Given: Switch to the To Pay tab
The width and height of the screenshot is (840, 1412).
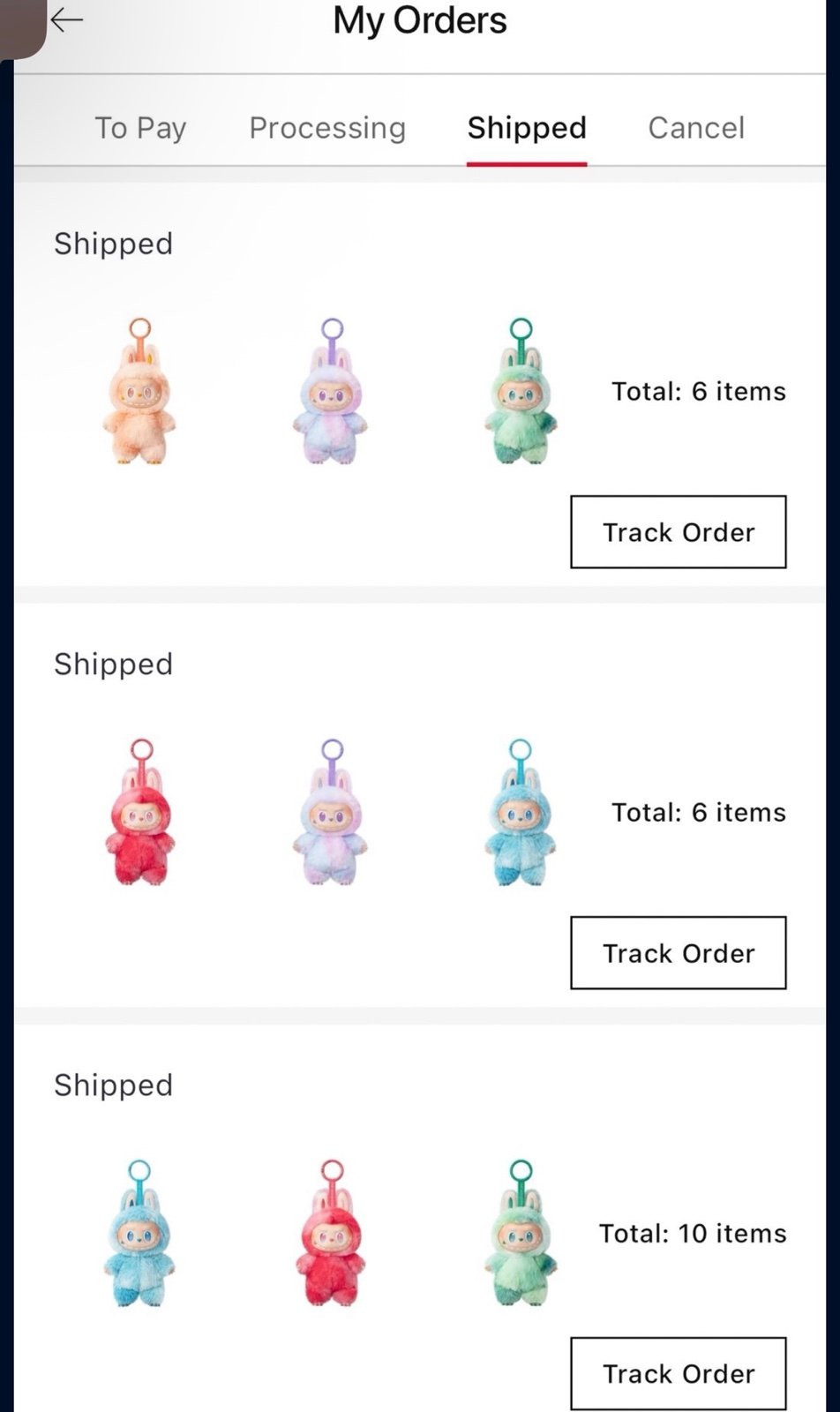Looking at the screenshot, I should 140,128.
